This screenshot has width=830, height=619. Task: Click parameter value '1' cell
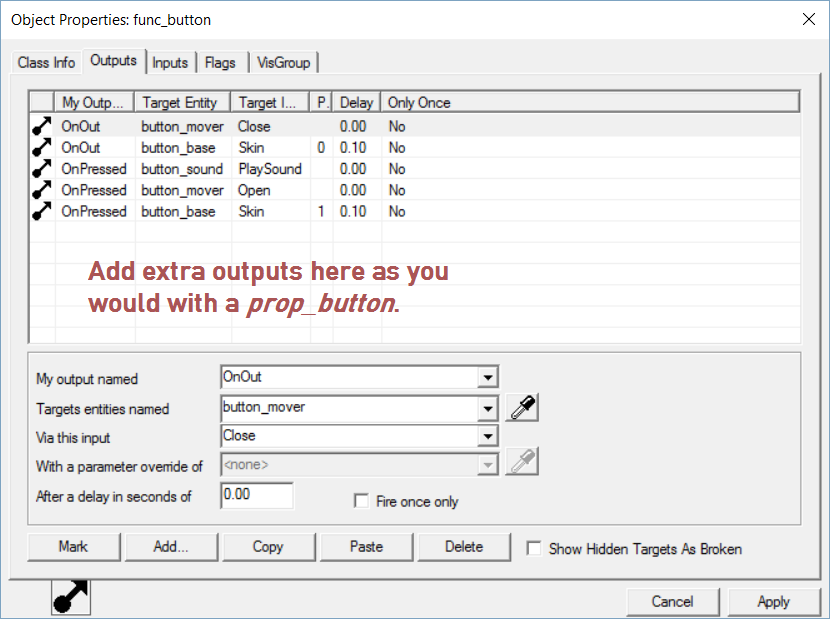321,211
